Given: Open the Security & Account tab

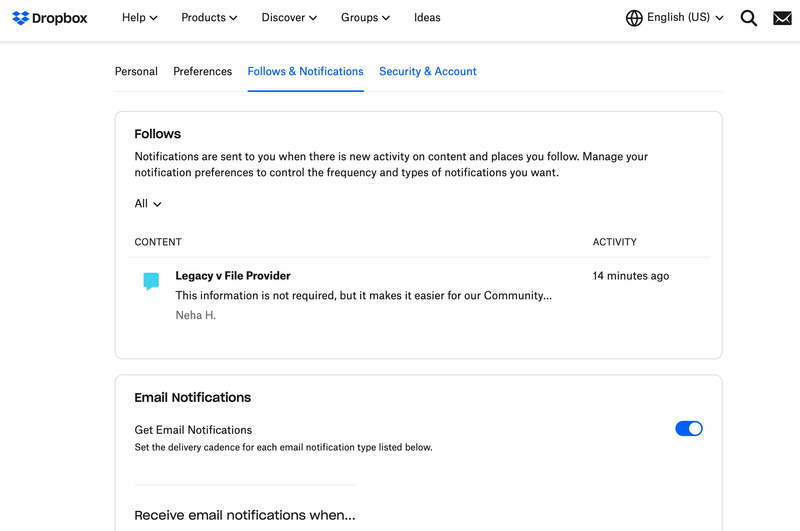Looking at the screenshot, I should (427, 72).
